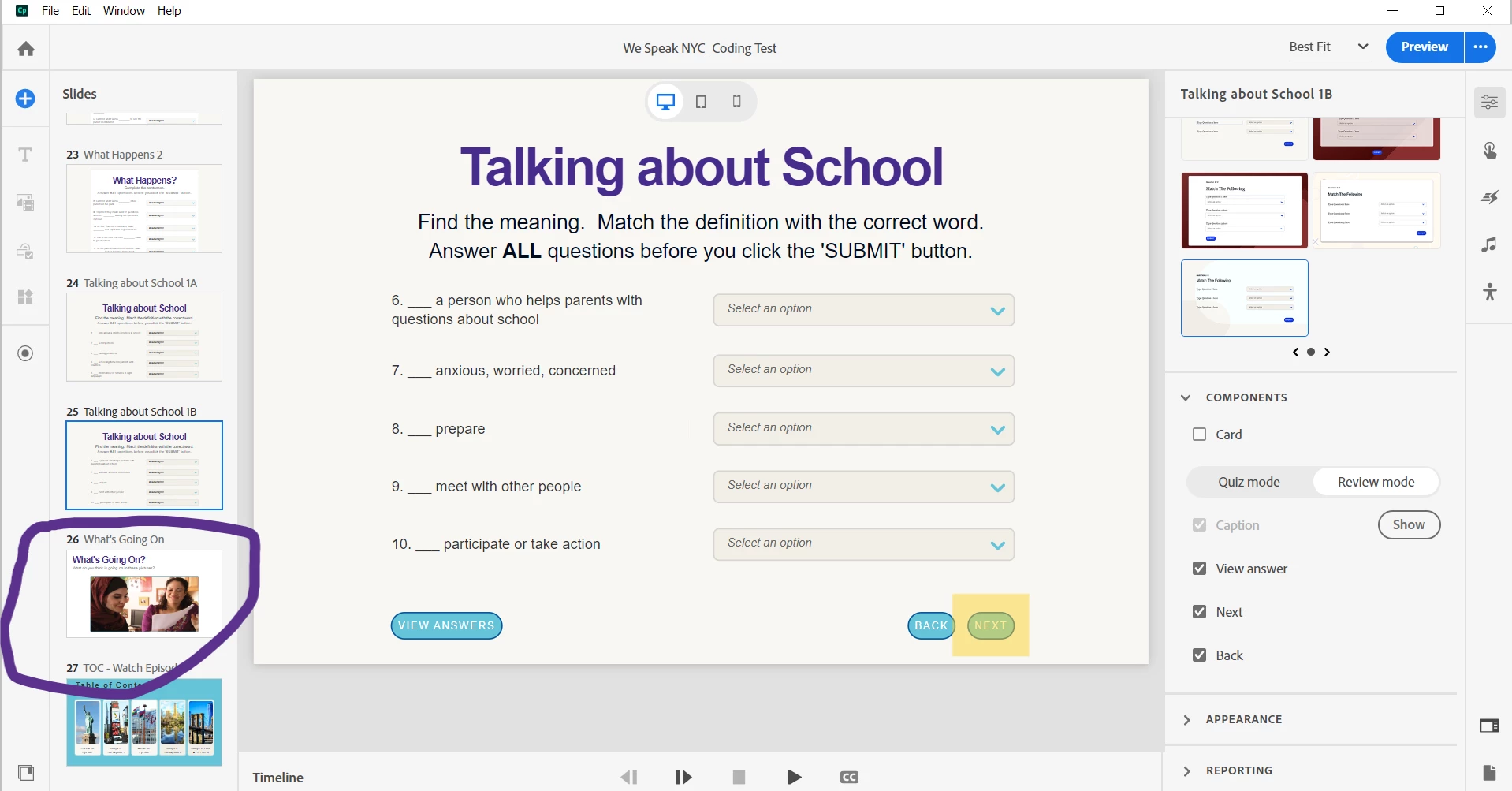Switch to Quiz mode
The image size is (1512, 791).
1249,482
